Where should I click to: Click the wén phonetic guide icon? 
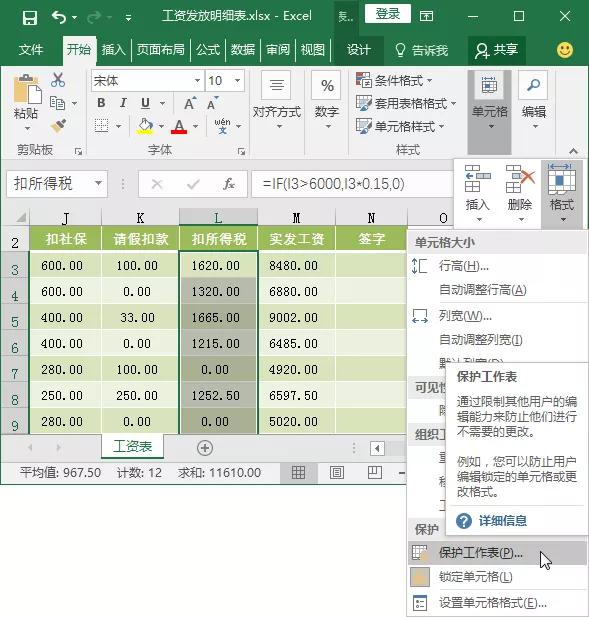click(222, 126)
